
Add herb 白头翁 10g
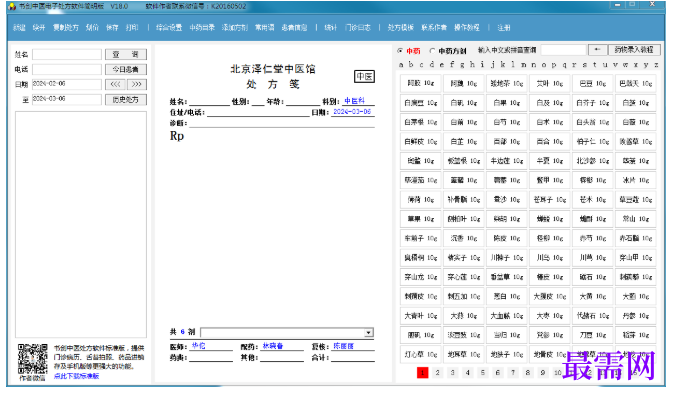[x=593, y=122]
